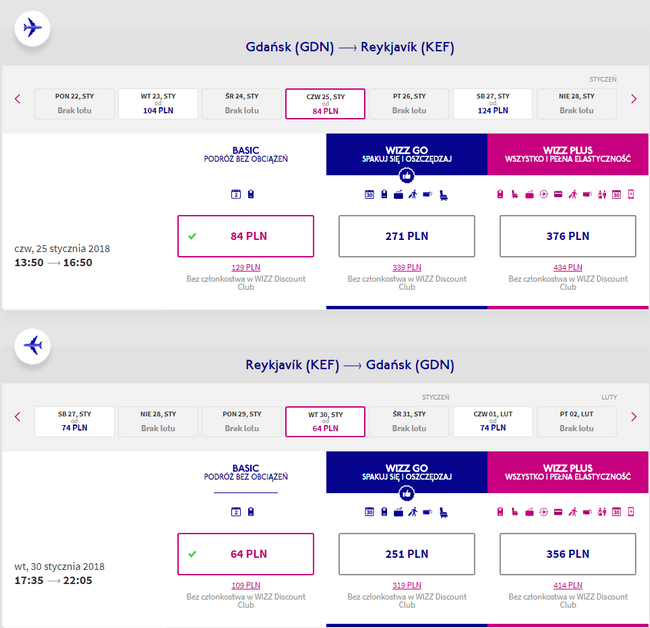Image resolution: width=650 pixels, height=628 pixels.
Task: Click the WIZZ PLUS phone icon on the outbound flight
Action: point(631,194)
